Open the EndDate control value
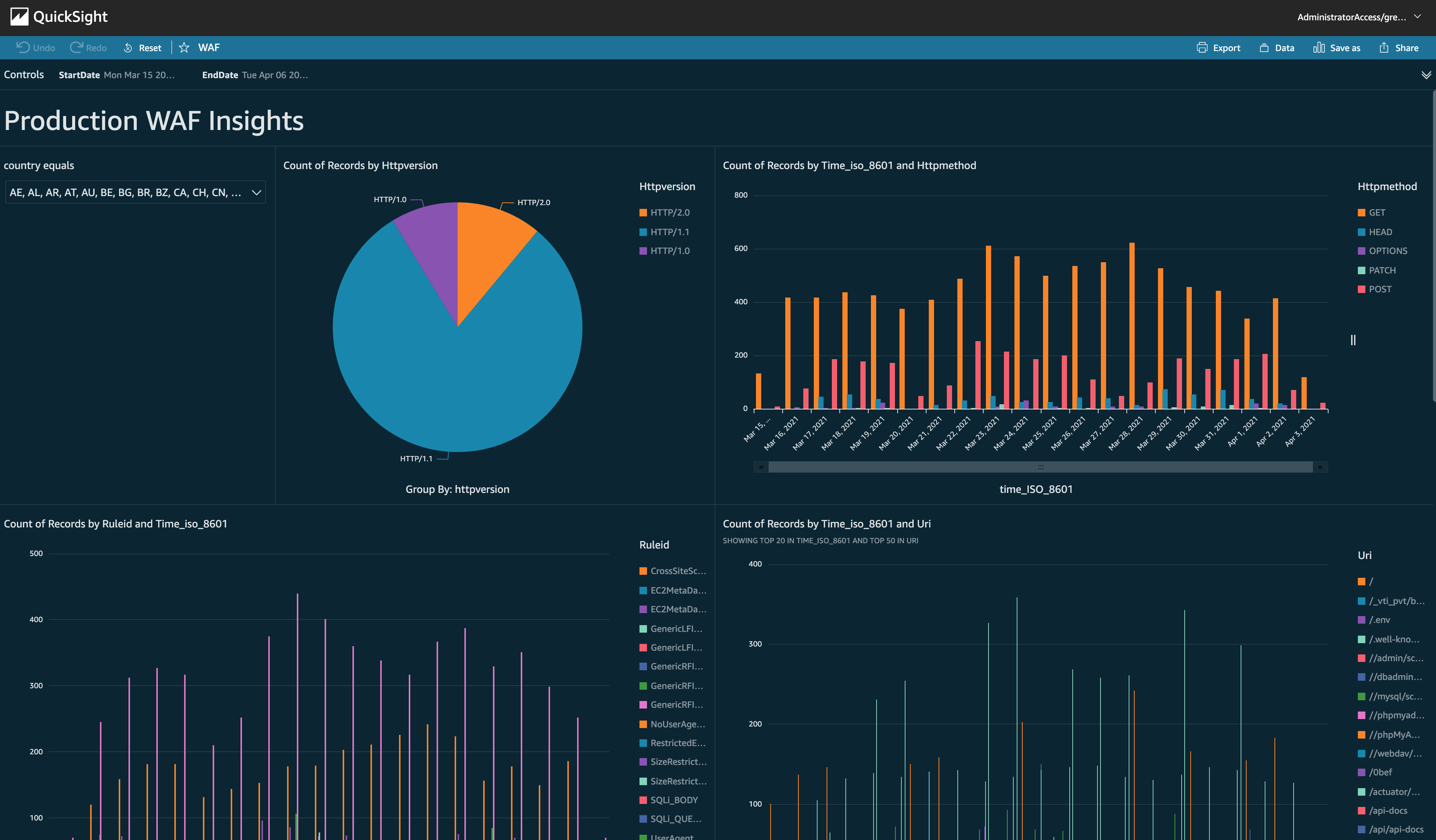 [x=275, y=75]
